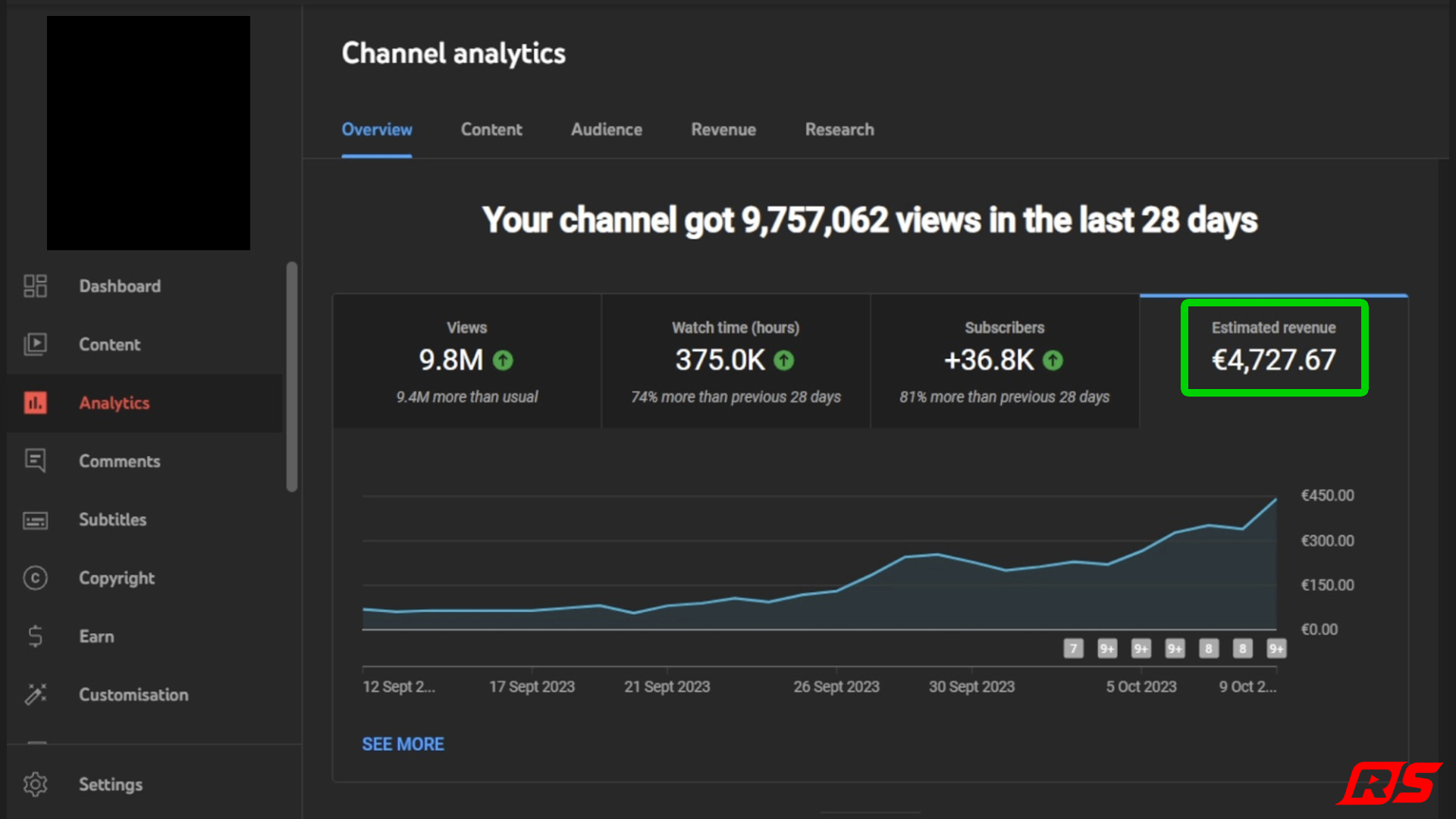Select the Estimated revenue card
This screenshot has width=1456, height=819.
[1274, 361]
